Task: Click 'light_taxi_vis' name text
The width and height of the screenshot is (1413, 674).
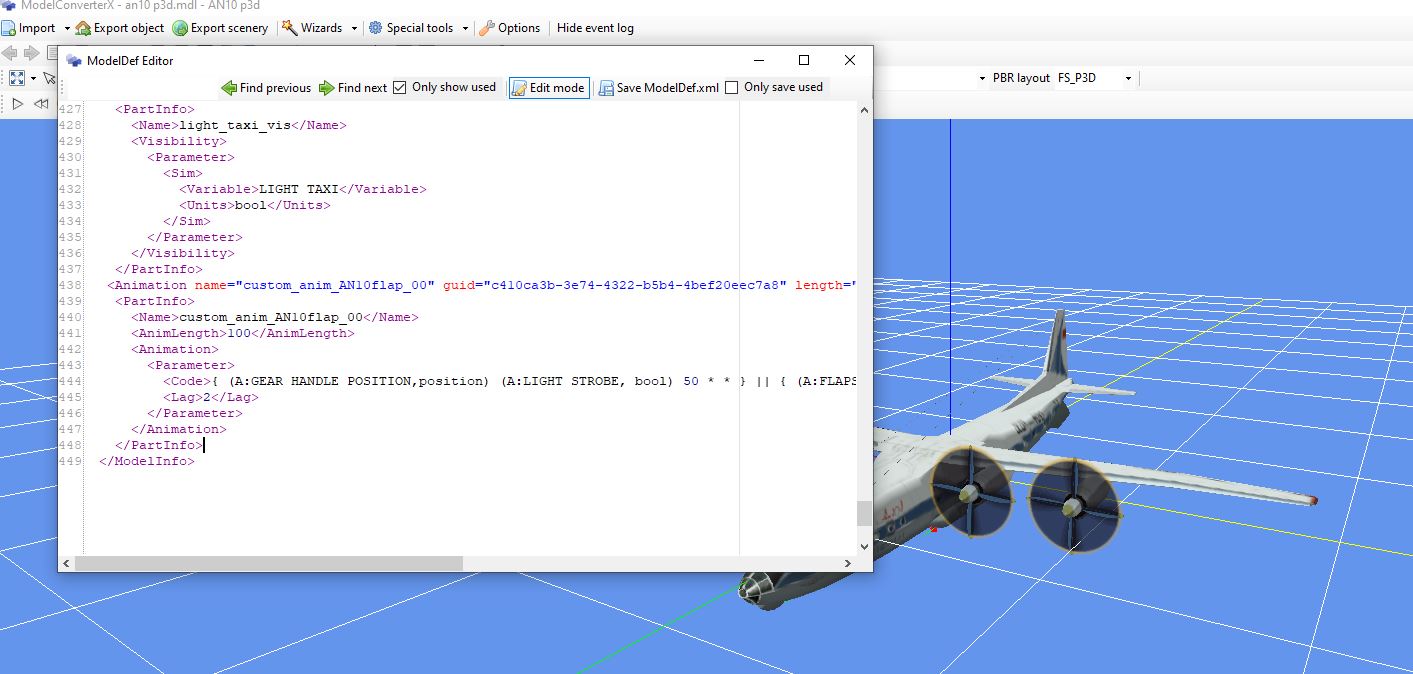Action: click(235, 125)
